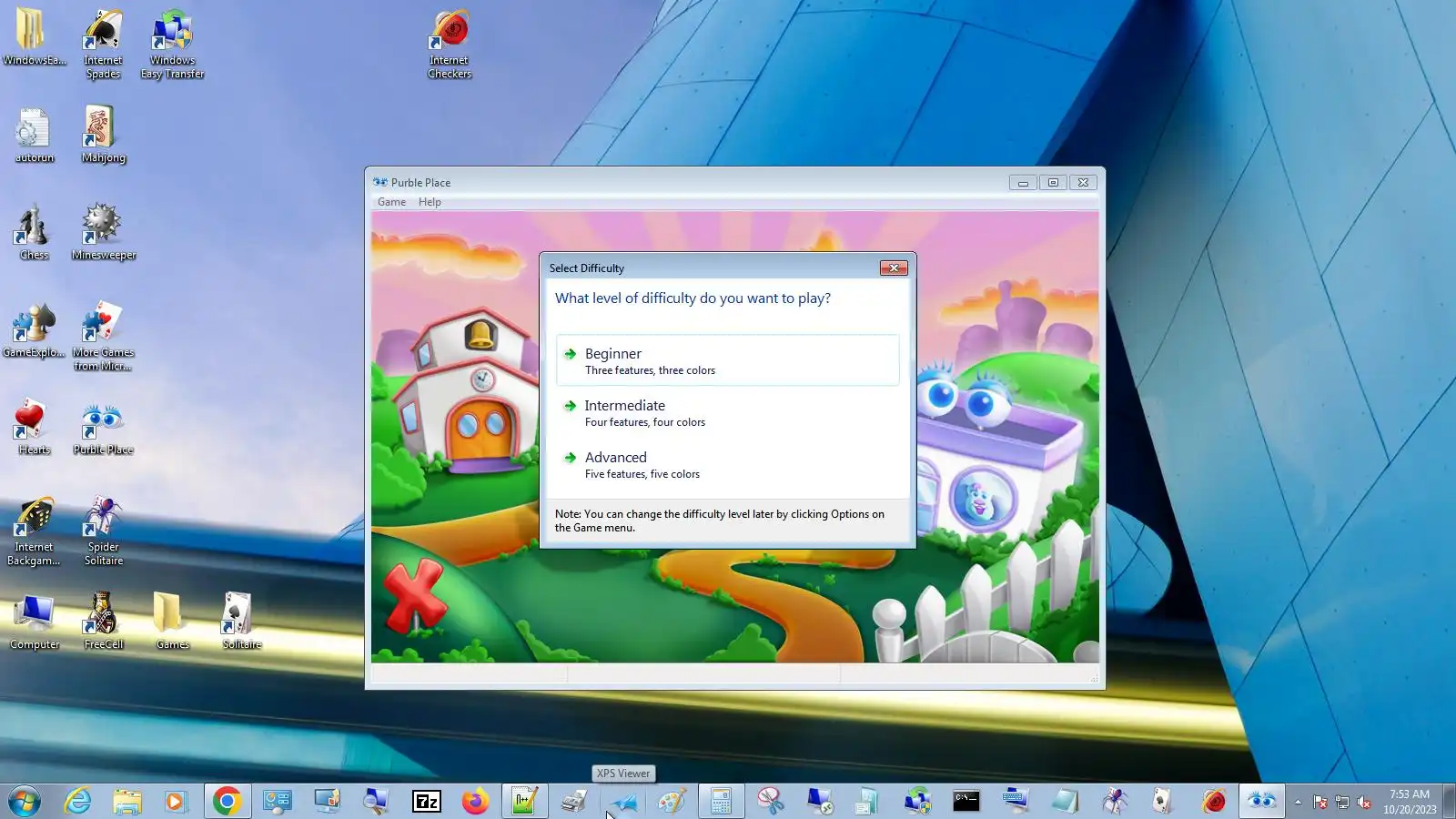The height and width of the screenshot is (819, 1456).
Task: Click the Spider Solitaire desktop icon
Action: point(103,531)
